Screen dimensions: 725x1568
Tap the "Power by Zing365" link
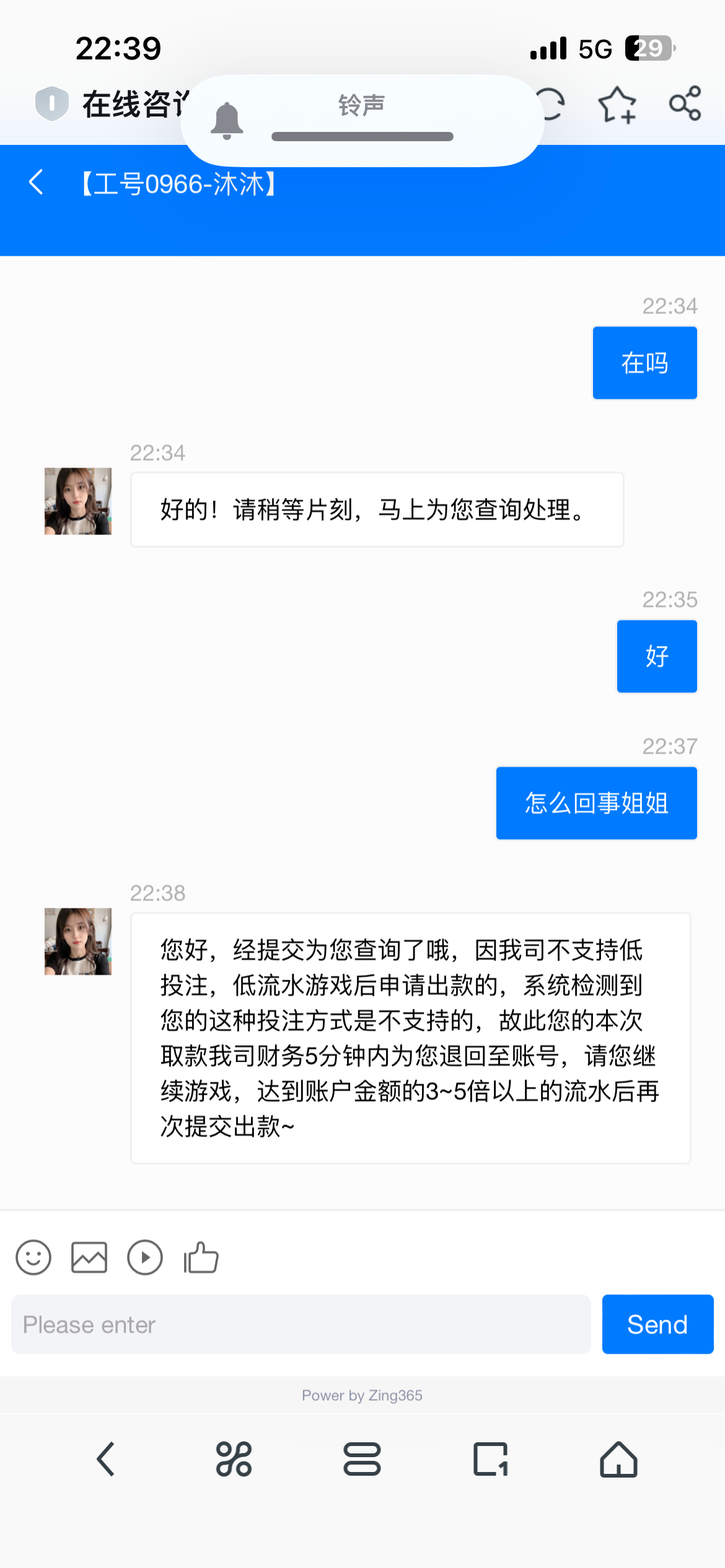(x=362, y=1395)
